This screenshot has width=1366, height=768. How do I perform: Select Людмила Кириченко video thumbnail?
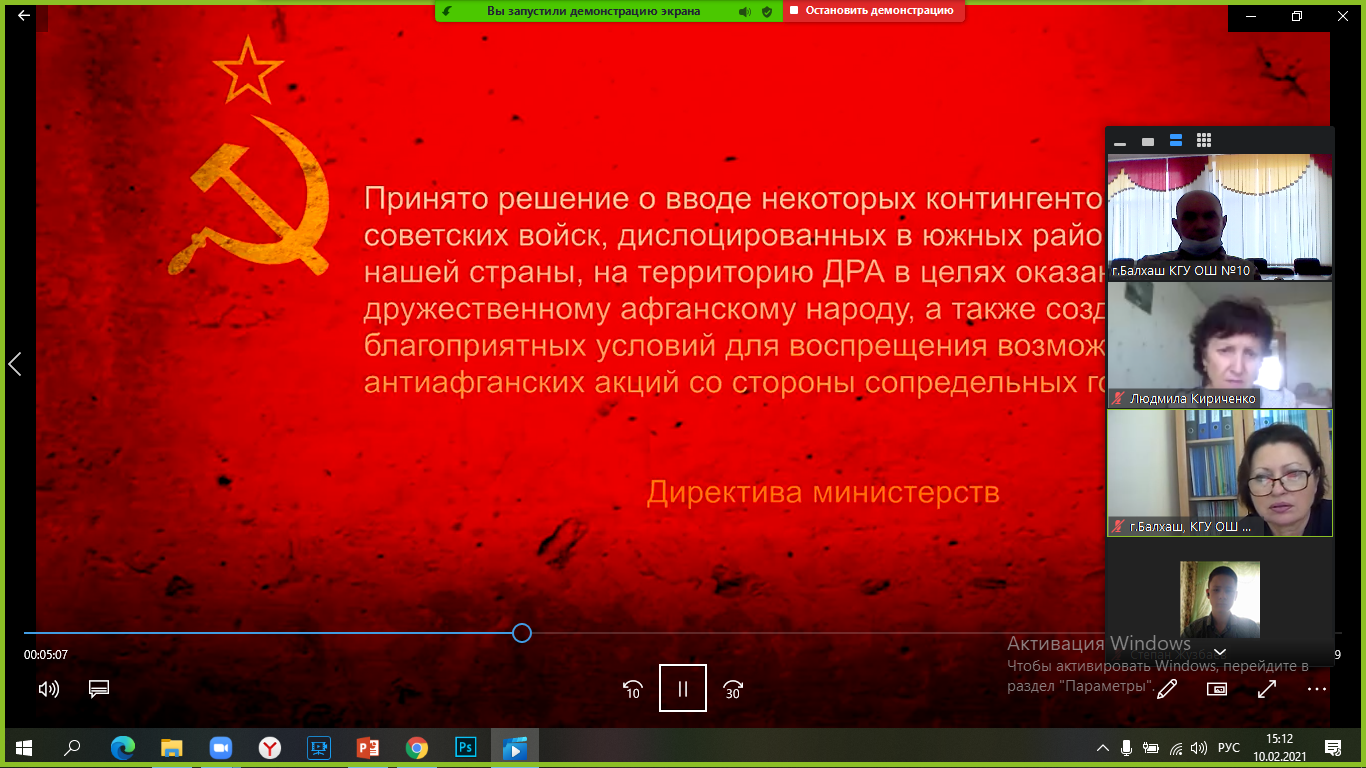pyautogui.click(x=1219, y=345)
